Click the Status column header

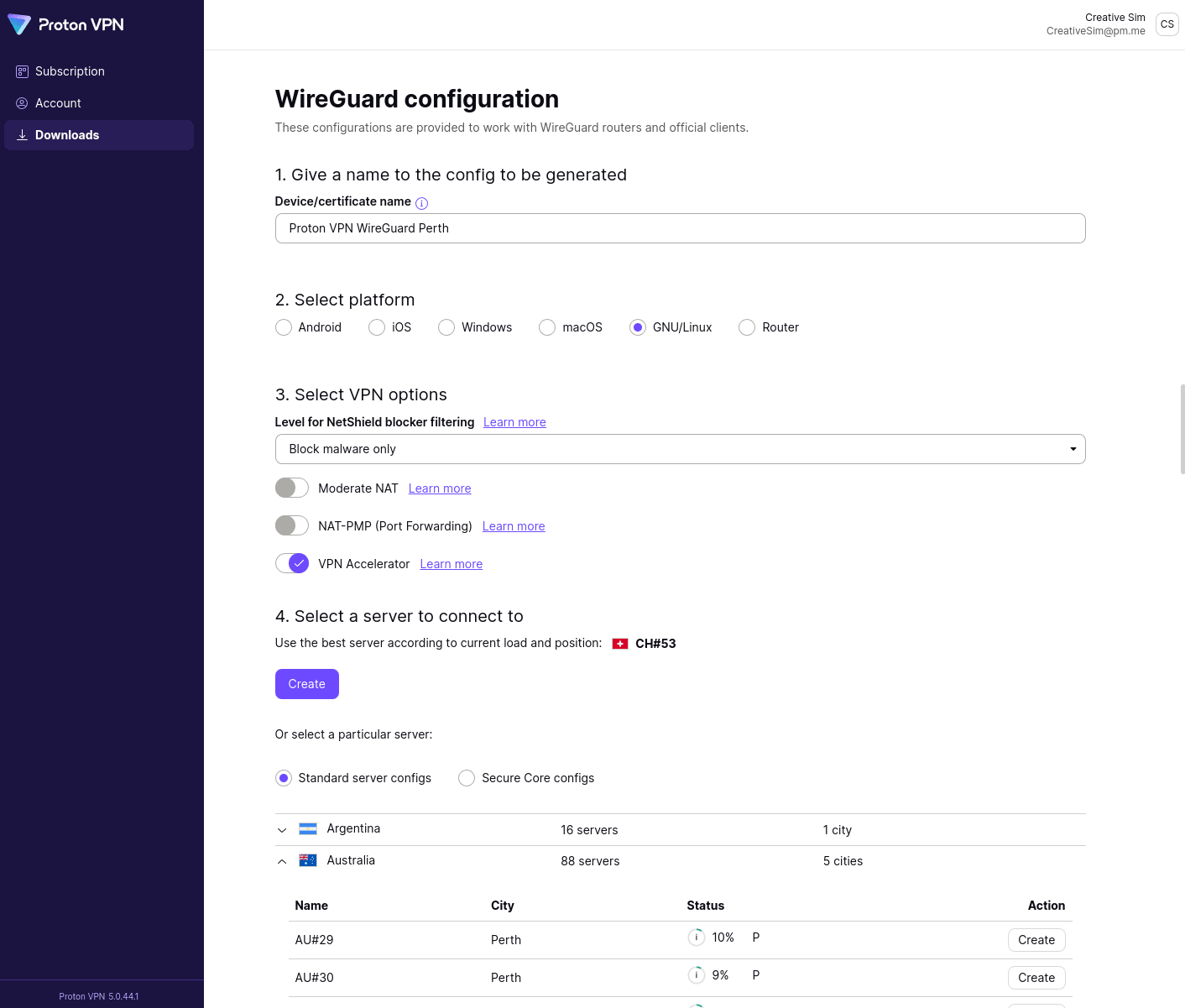pyautogui.click(x=706, y=906)
